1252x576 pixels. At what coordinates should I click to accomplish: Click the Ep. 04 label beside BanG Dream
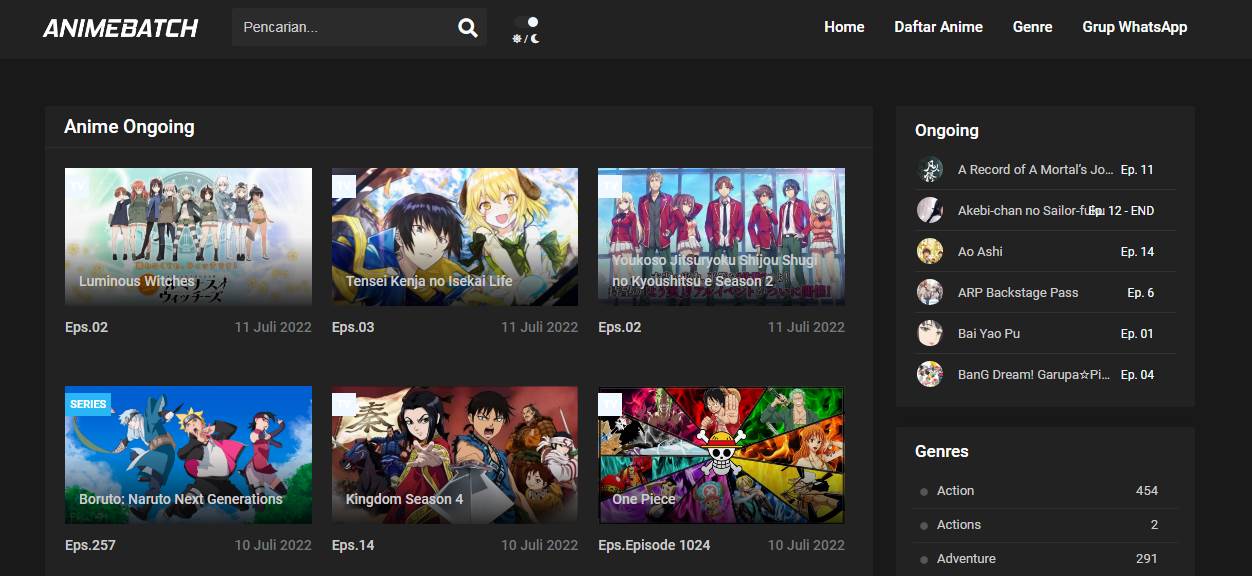pos(1137,374)
